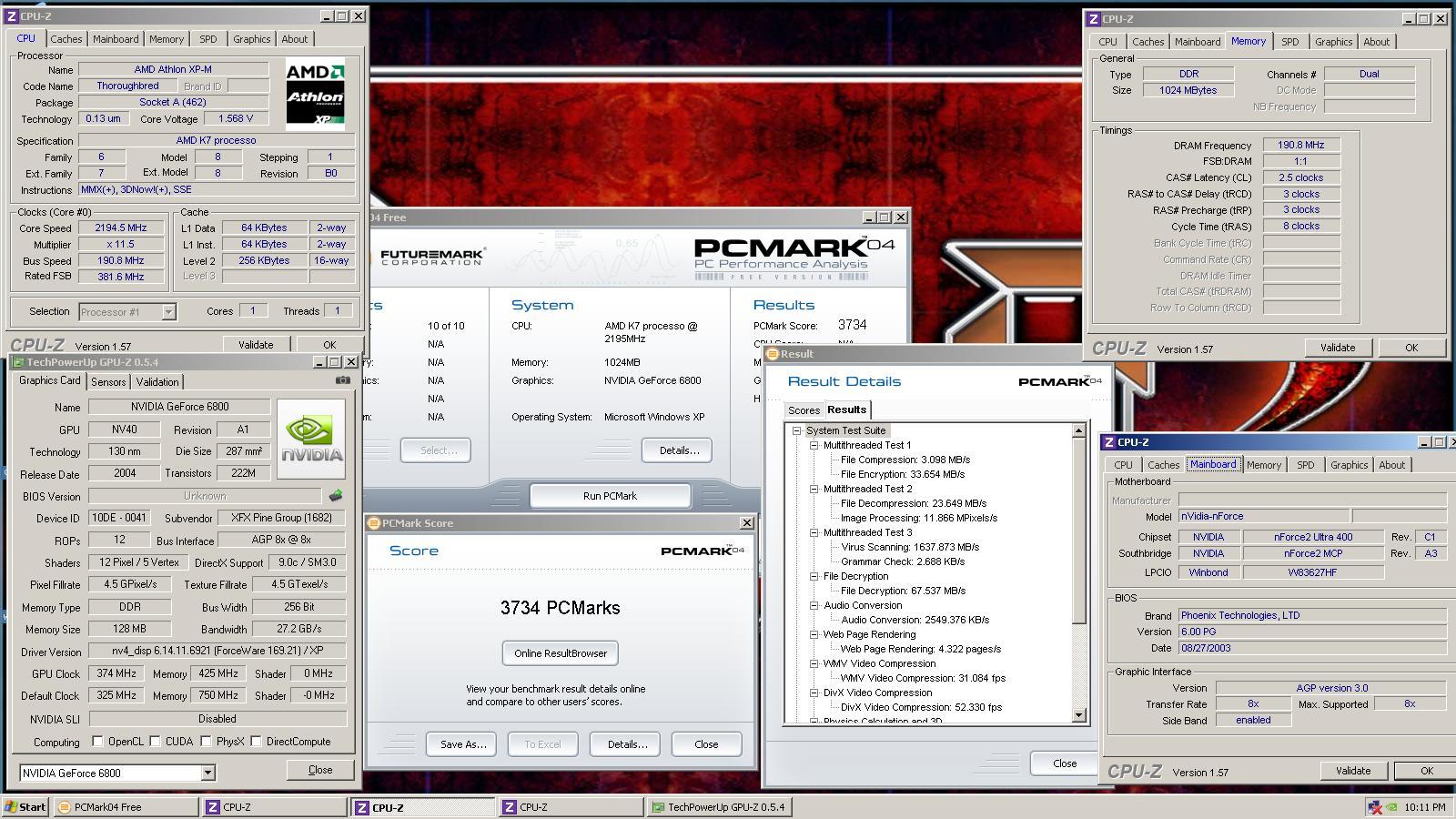Collapse the Audio Conversion node
This screenshot has height=819, width=1456.
pyautogui.click(x=814, y=605)
